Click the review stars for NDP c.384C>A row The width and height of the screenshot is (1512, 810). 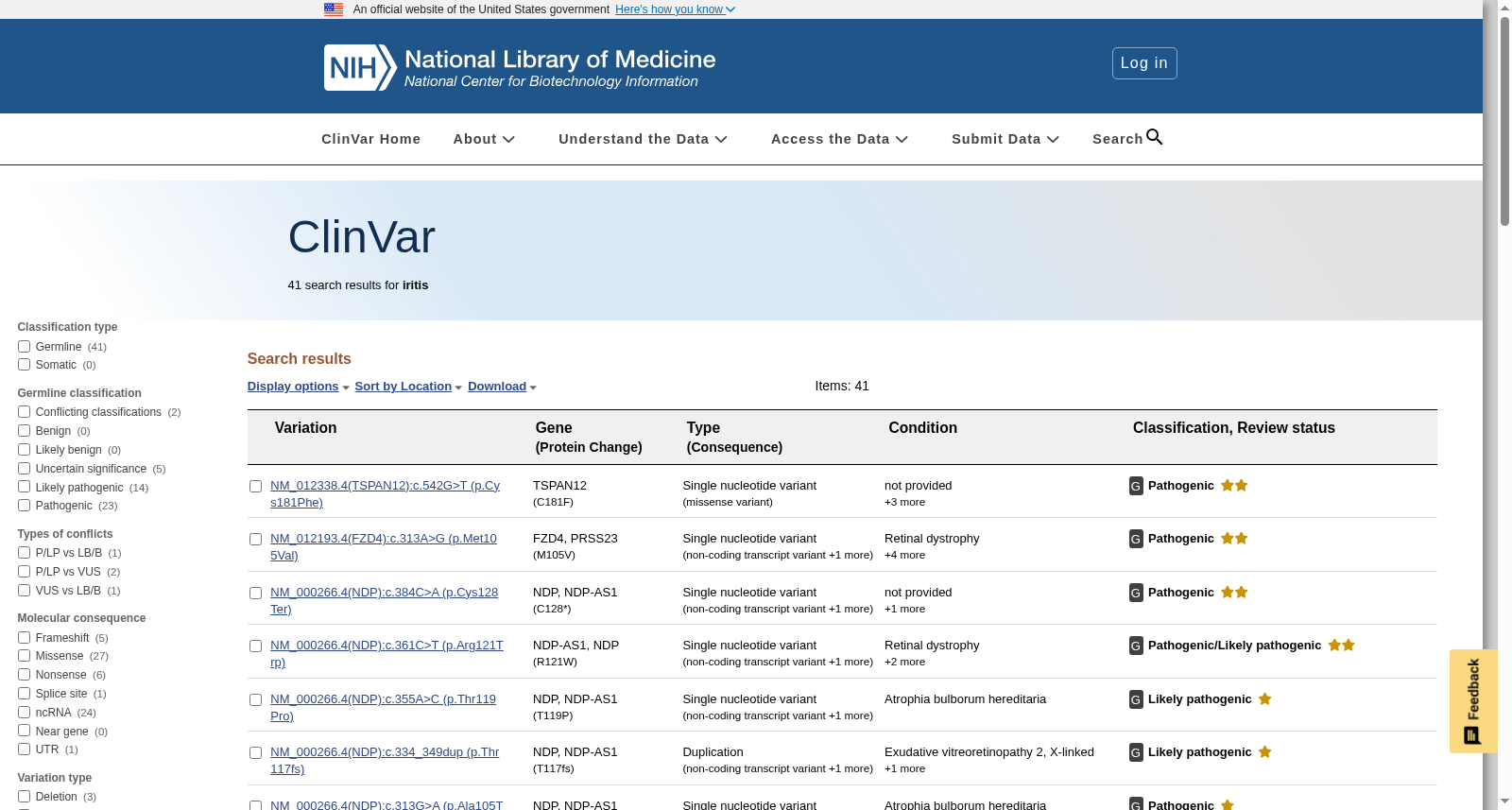(x=1234, y=592)
